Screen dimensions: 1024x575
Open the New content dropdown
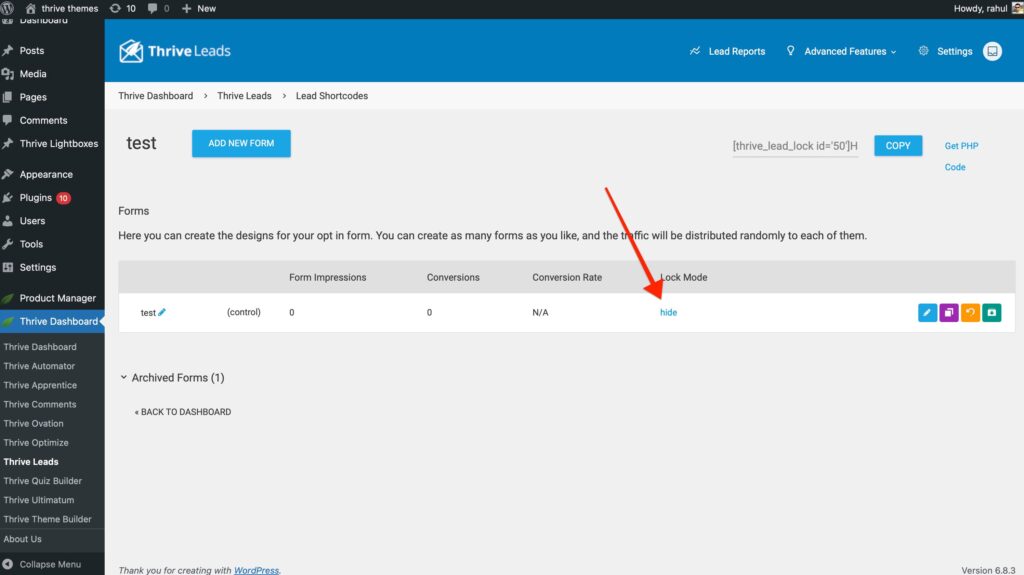199,8
